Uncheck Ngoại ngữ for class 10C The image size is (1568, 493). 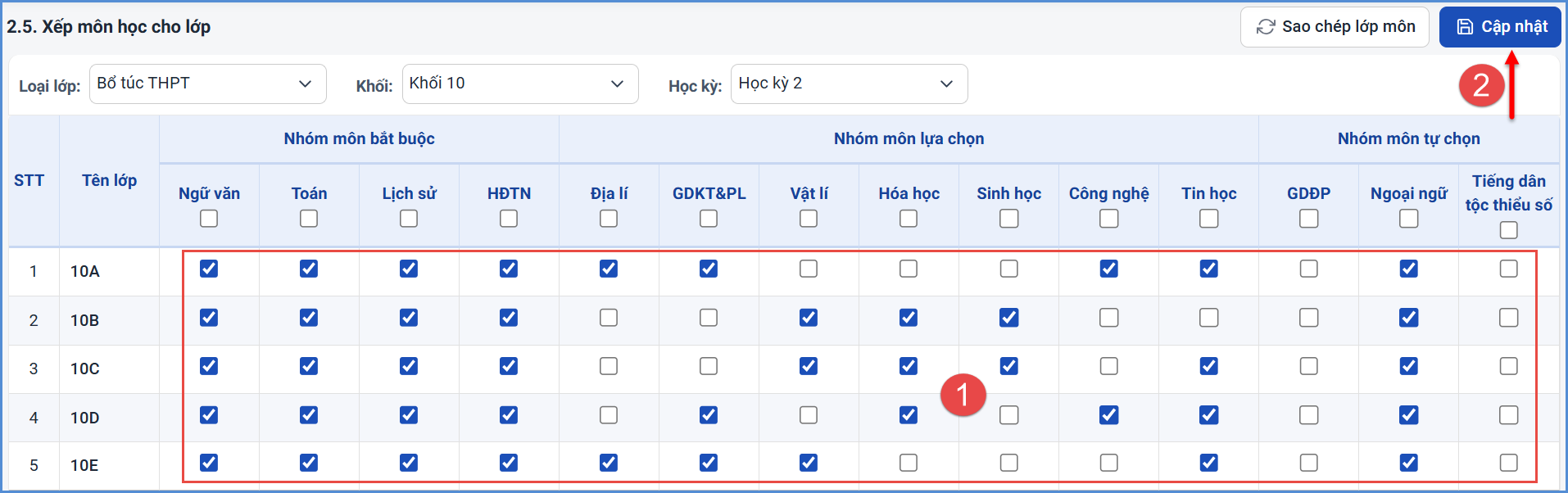click(1409, 366)
